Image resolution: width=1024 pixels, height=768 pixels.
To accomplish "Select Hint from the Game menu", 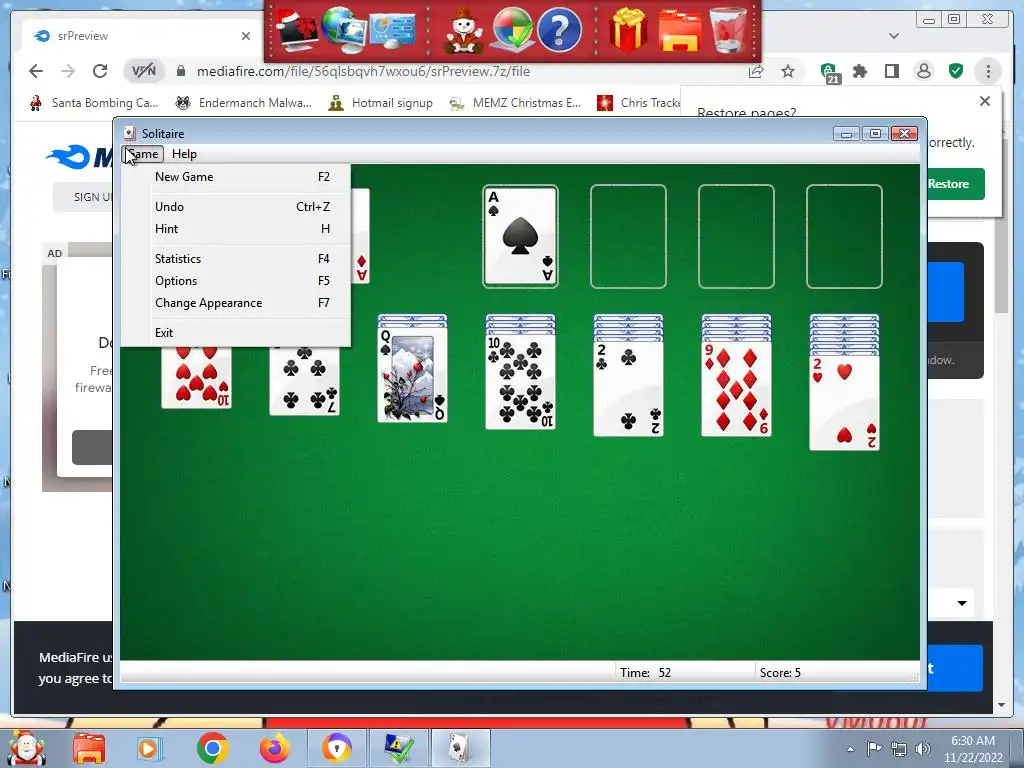I will 242,229.
